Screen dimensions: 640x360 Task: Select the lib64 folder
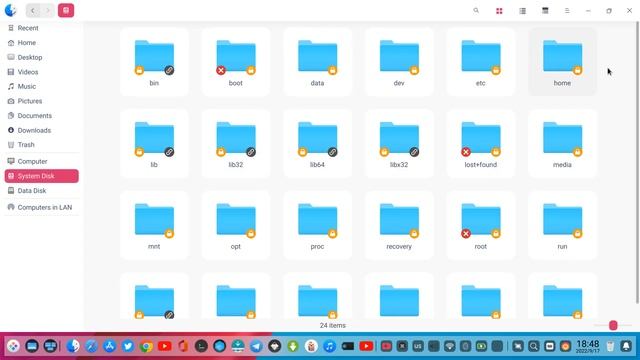(x=318, y=144)
